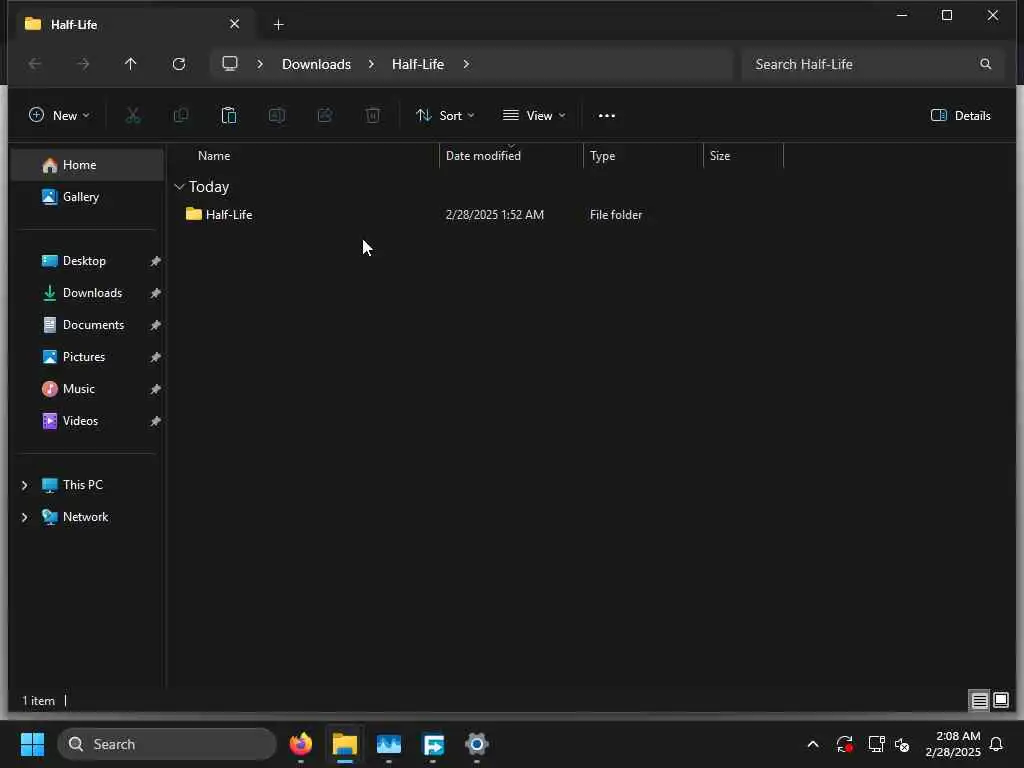Screen dimensions: 1024x768
Task: Select Downloads in the address bar
Action: pyautogui.click(x=316, y=64)
